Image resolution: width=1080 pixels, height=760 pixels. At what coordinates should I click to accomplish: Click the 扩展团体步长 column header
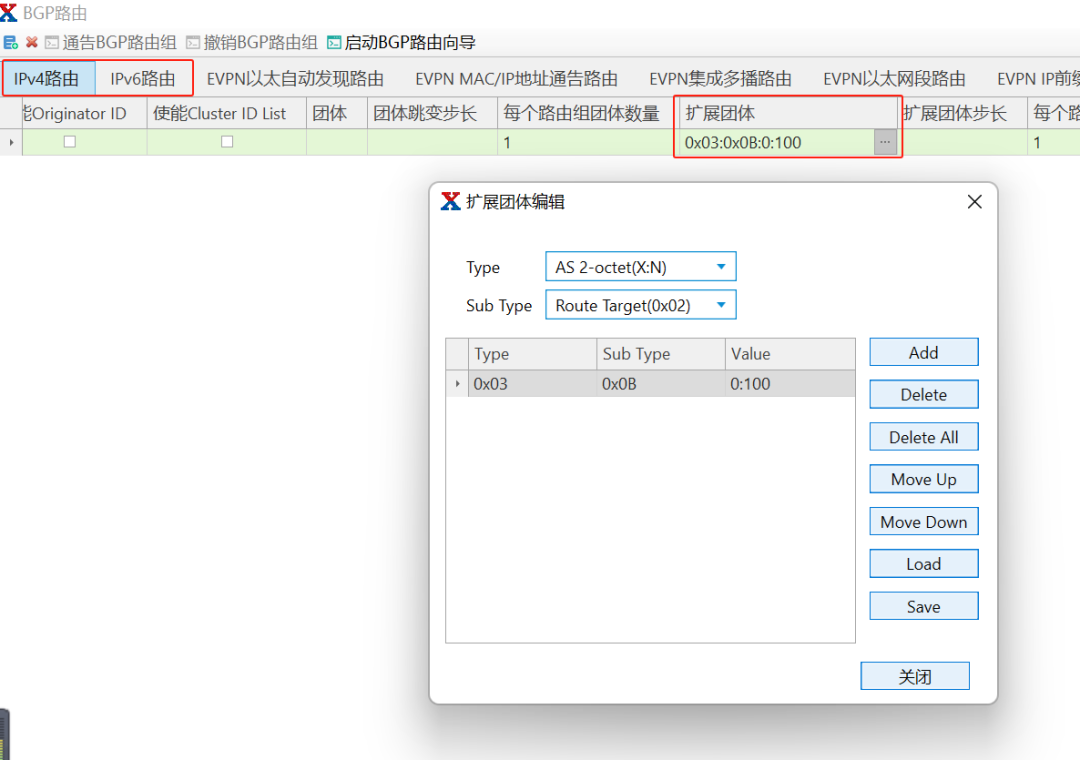(964, 112)
